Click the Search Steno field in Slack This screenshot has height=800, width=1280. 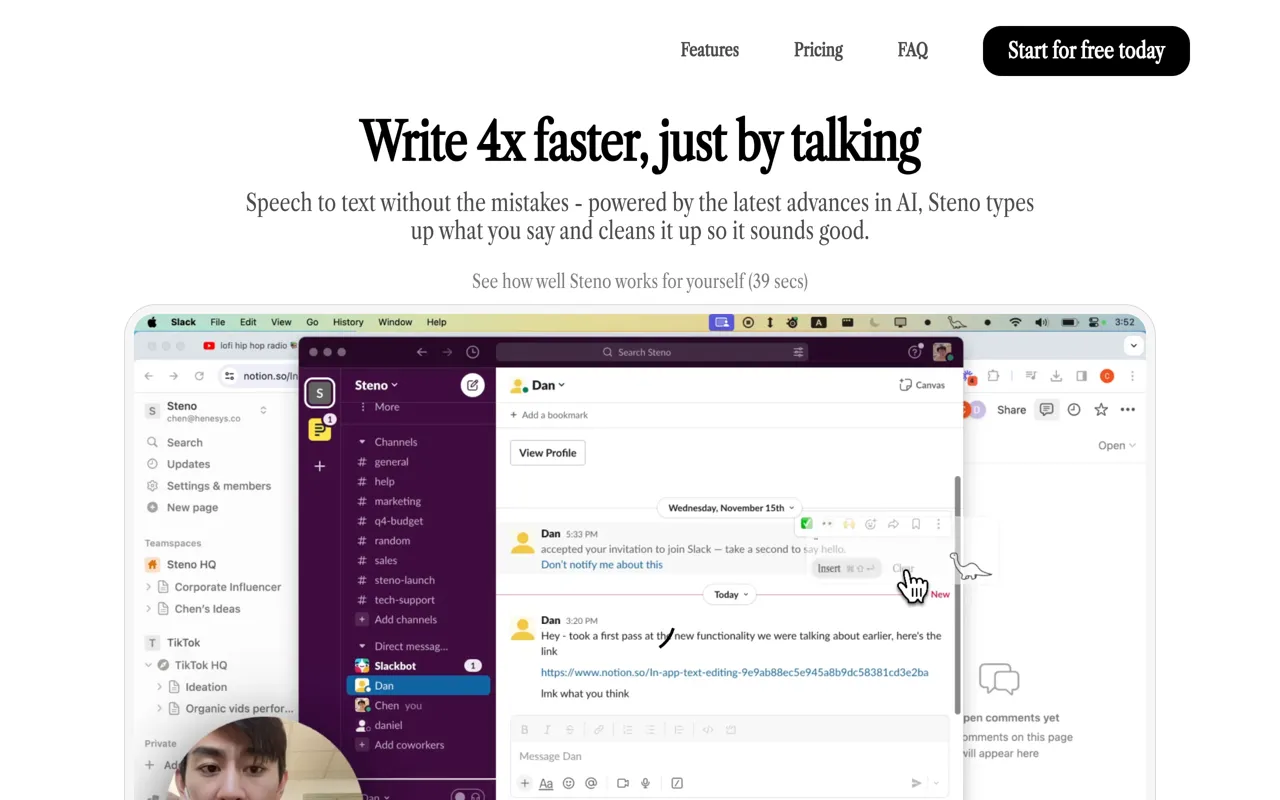point(652,352)
